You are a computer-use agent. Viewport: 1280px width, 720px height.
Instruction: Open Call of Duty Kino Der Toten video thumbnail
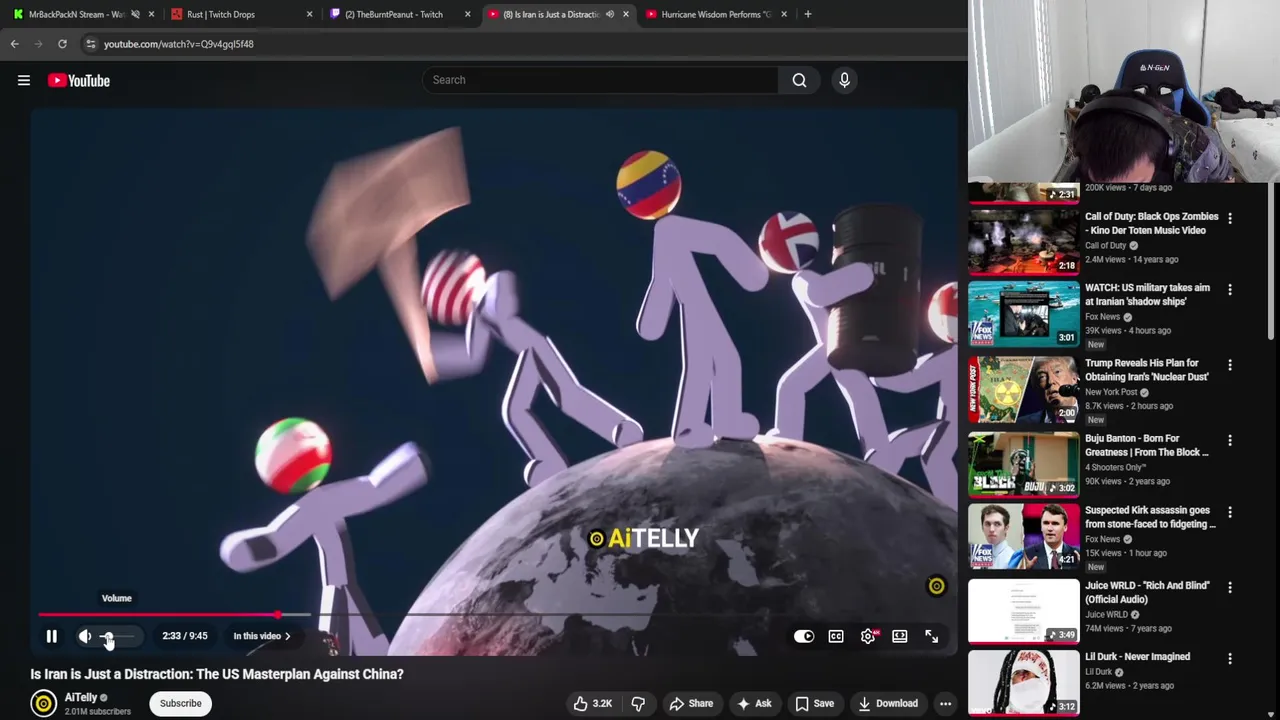(x=1024, y=241)
